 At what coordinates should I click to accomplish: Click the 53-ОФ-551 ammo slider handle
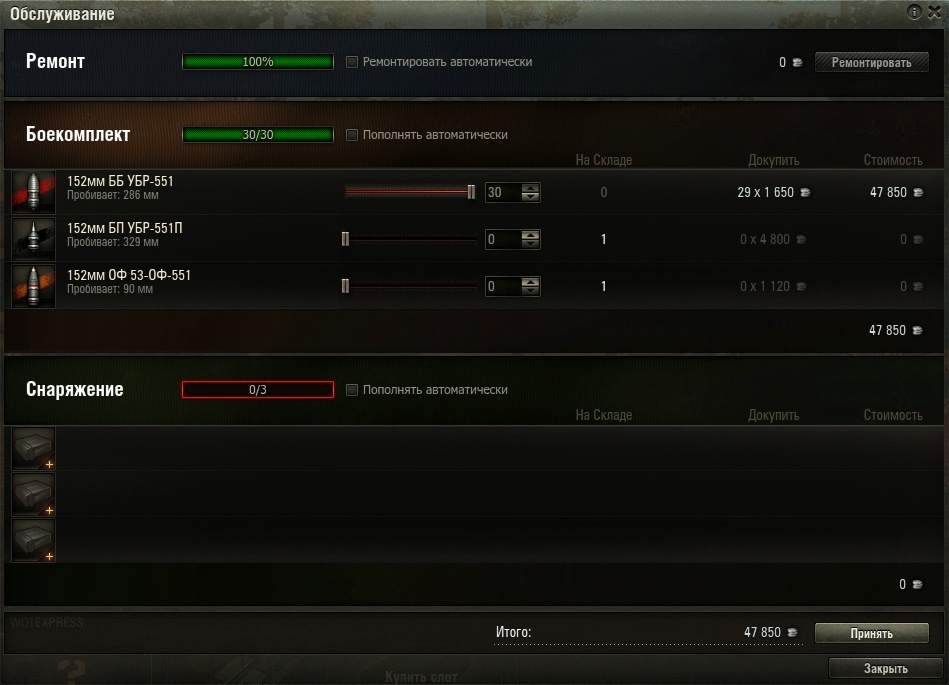(345, 286)
